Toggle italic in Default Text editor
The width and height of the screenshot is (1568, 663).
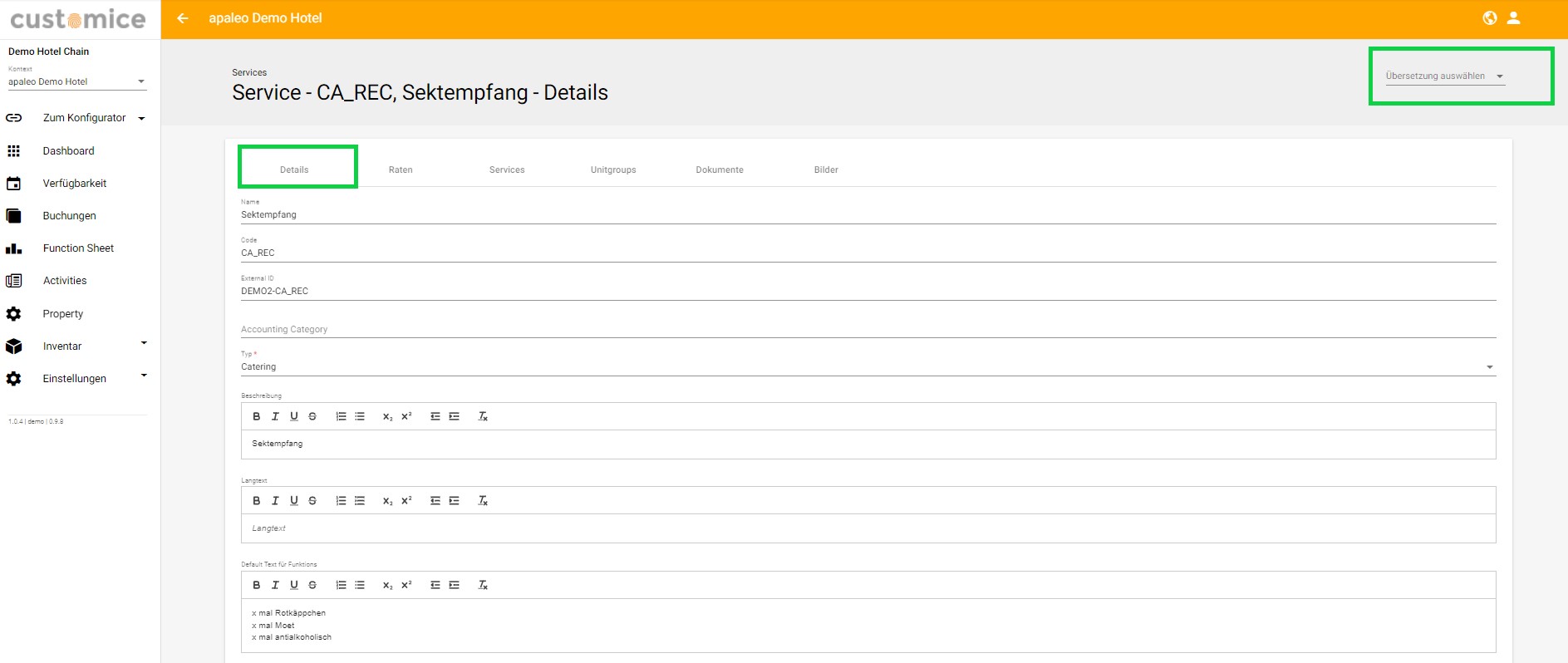click(275, 585)
